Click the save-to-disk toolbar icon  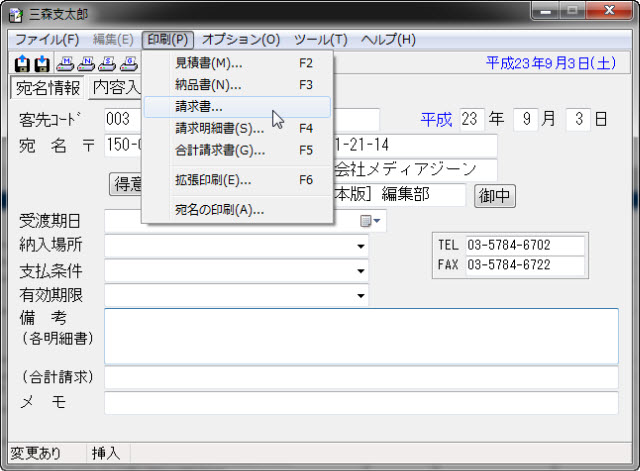click(x=42, y=63)
